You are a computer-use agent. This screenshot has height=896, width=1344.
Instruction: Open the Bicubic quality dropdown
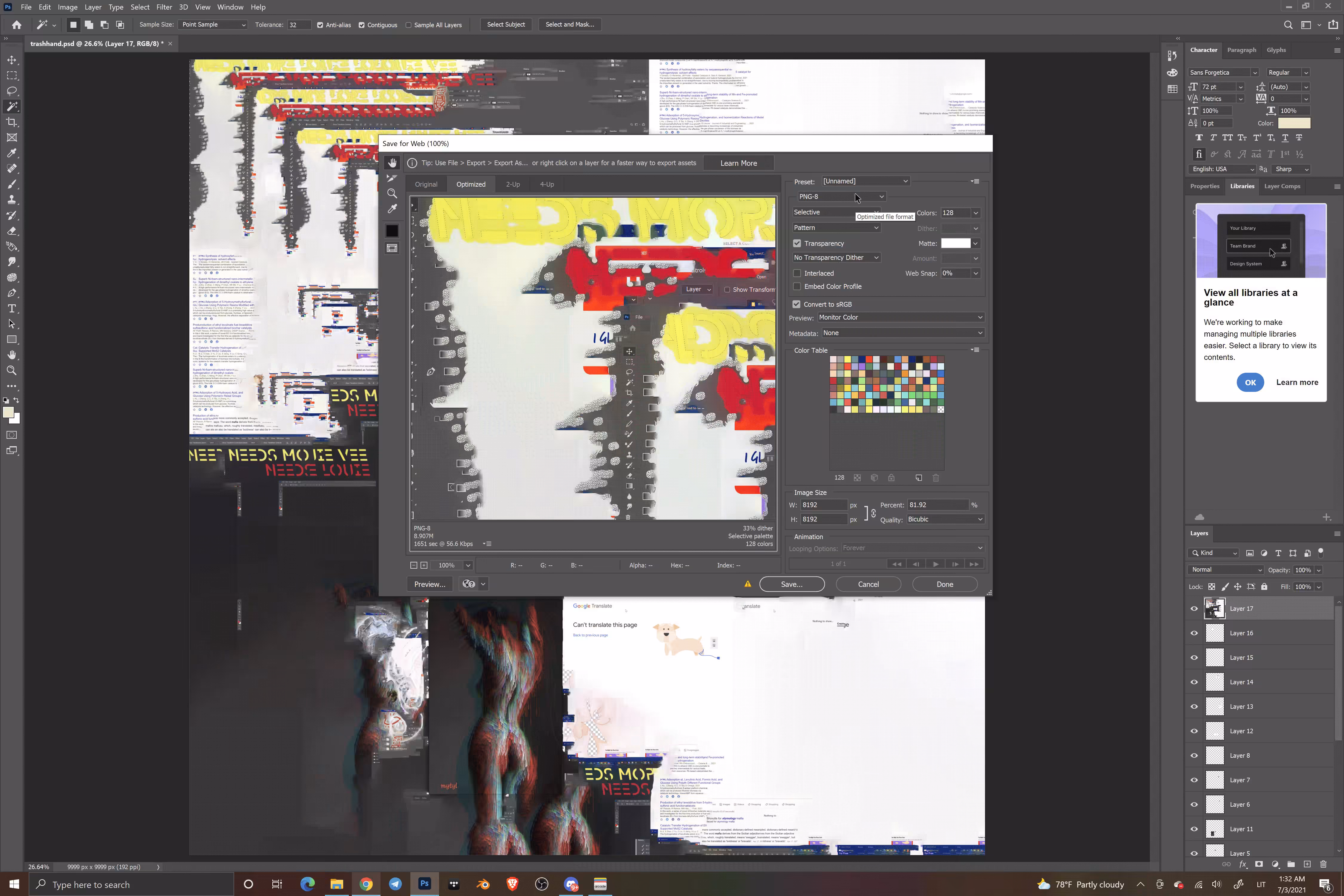[x=945, y=519]
